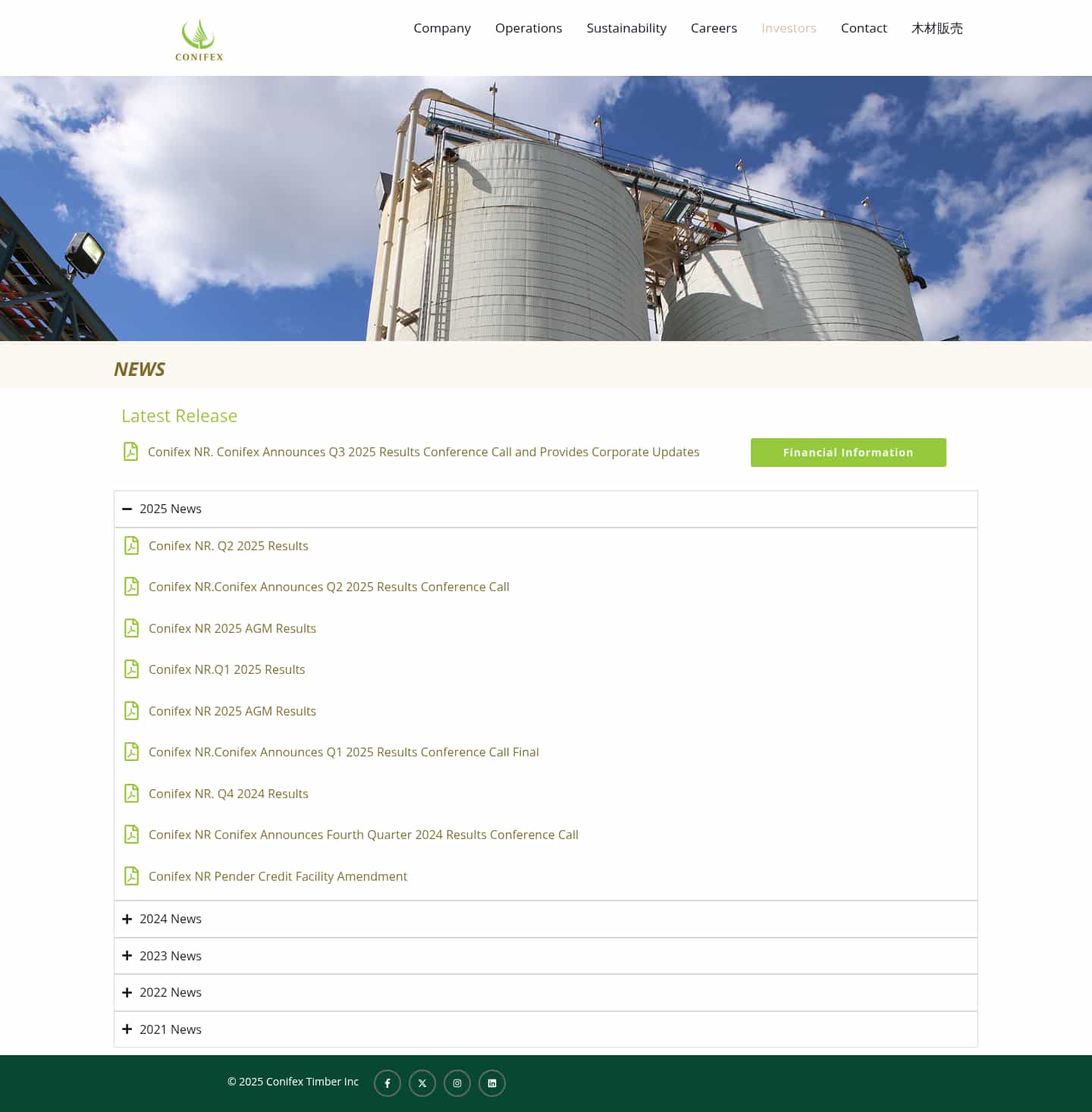Viewport: 1092px width, 1112px height.
Task: Collapse the 2025 News section
Action: pos(545,509)
